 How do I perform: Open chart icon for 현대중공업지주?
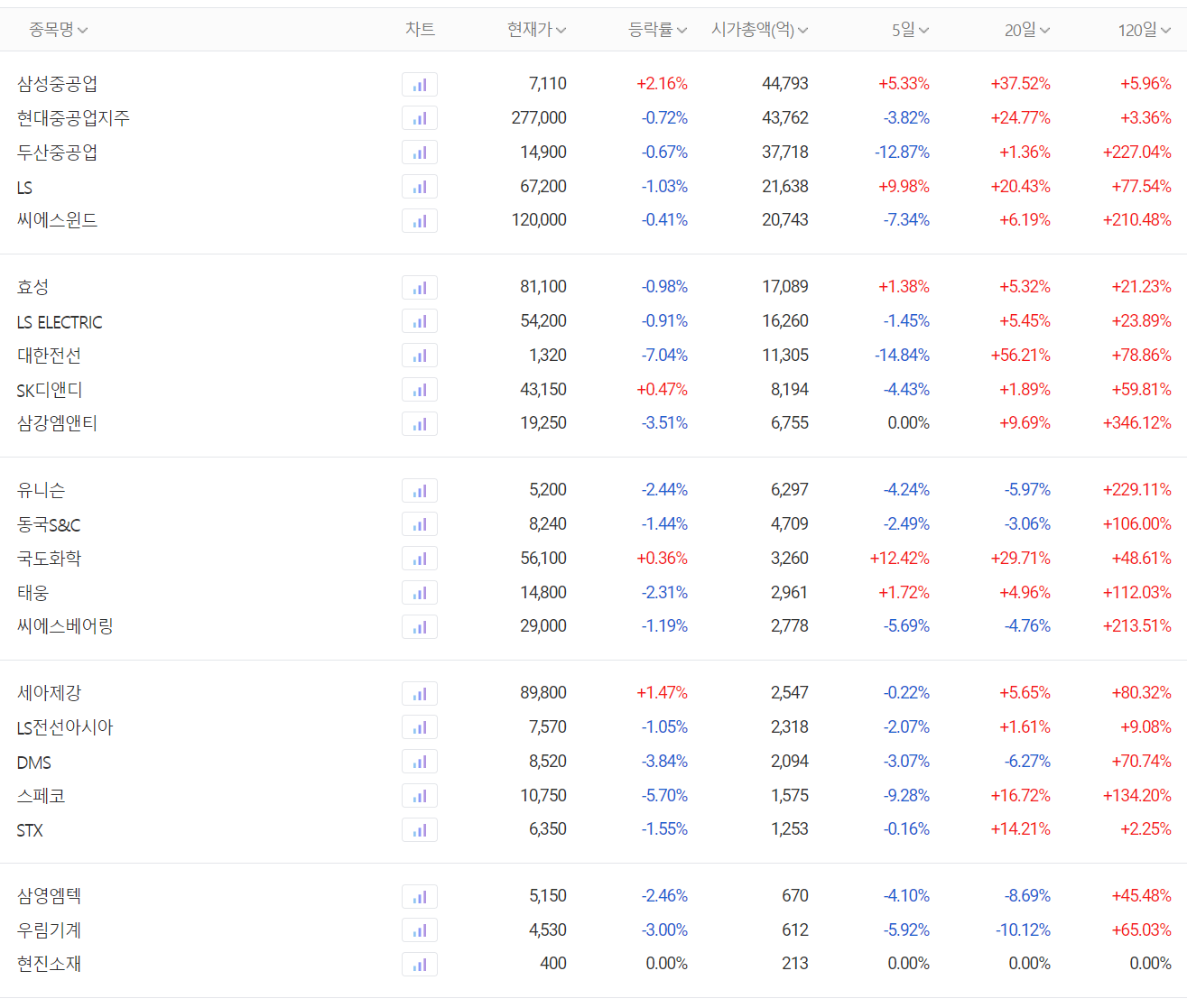420,118
